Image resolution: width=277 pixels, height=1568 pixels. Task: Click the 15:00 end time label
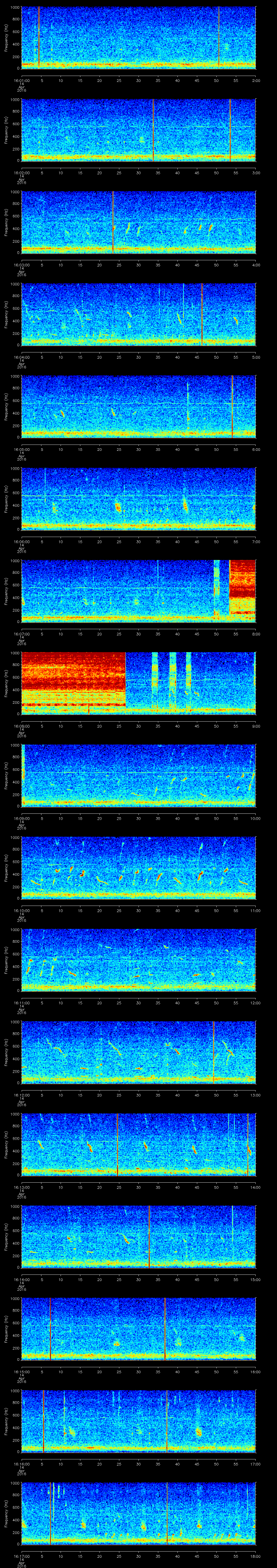pos(255,1279)
